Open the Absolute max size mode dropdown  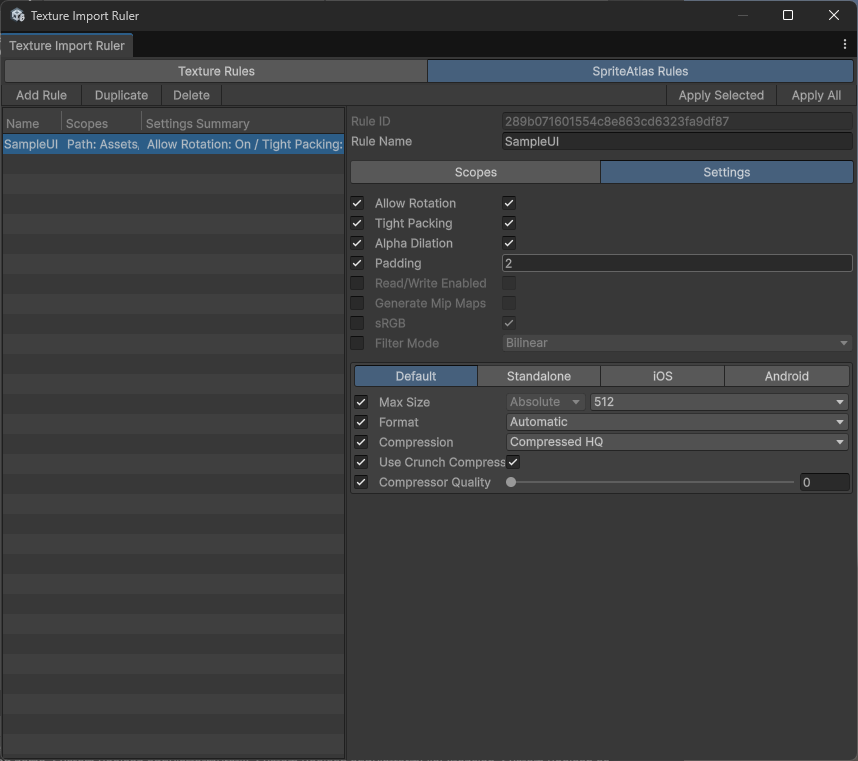(545, 402)
